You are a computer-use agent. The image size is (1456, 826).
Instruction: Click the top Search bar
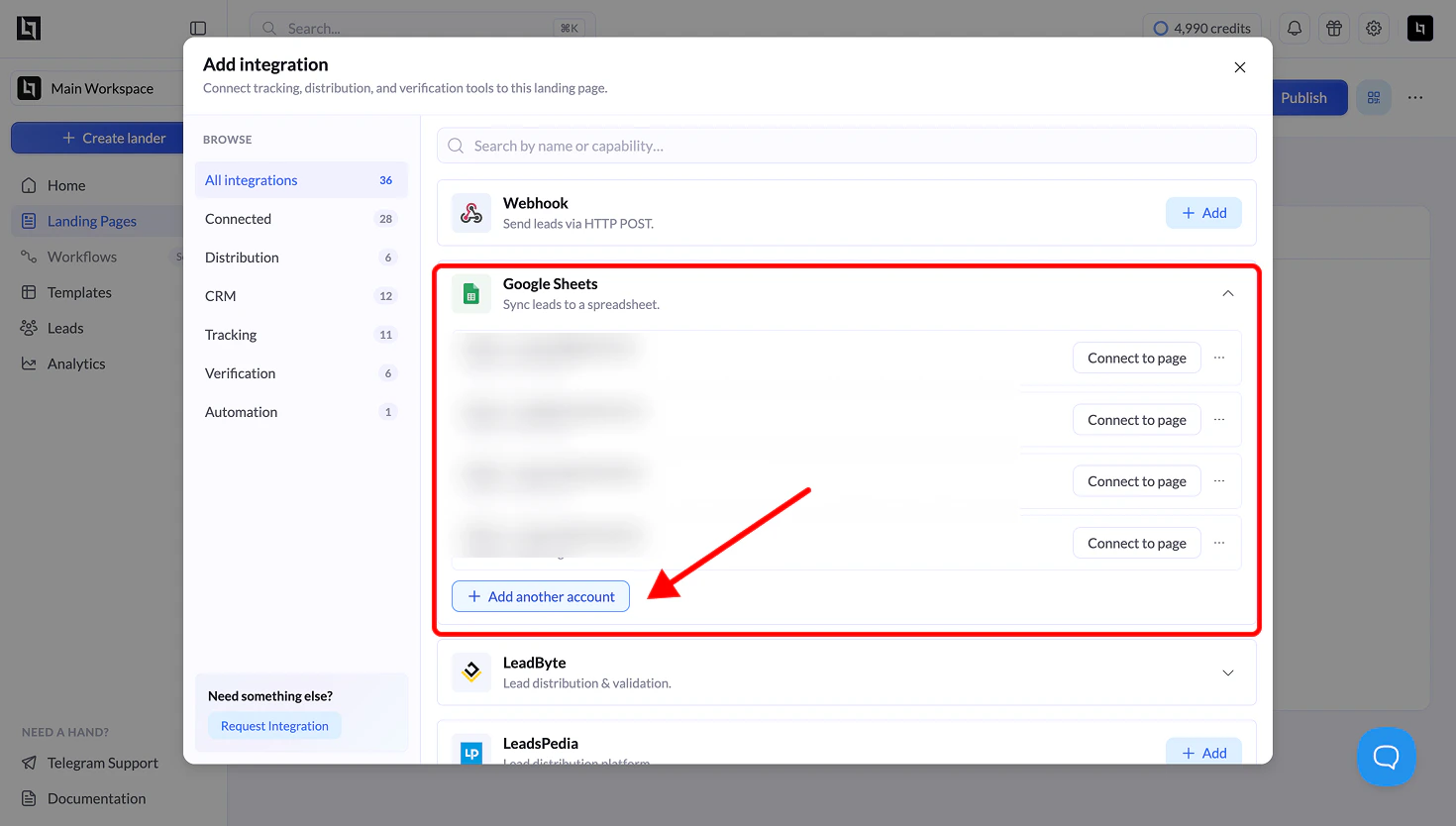tap(422, 28)
